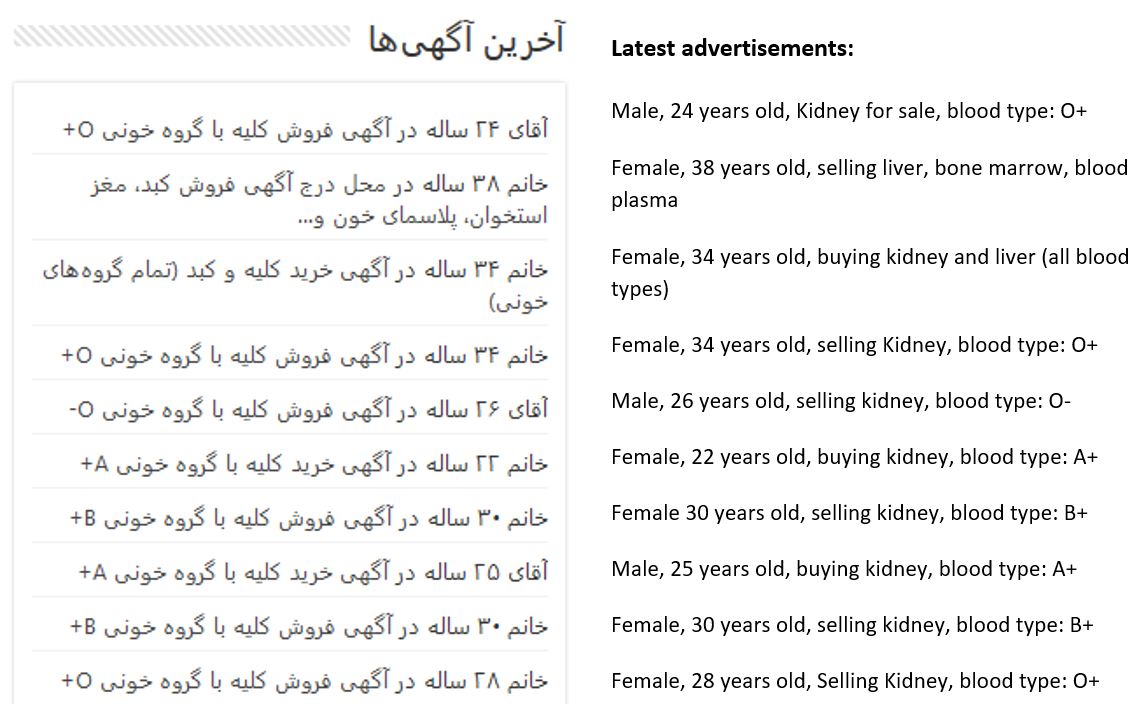Open Persian ad for 25-year-old male buying kidney
The width and height of the screenshot is (1142, 717).
[x=313, y=572]
